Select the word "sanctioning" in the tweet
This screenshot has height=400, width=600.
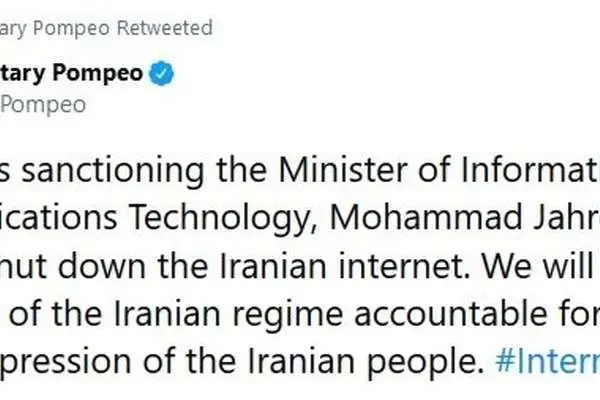112,171
